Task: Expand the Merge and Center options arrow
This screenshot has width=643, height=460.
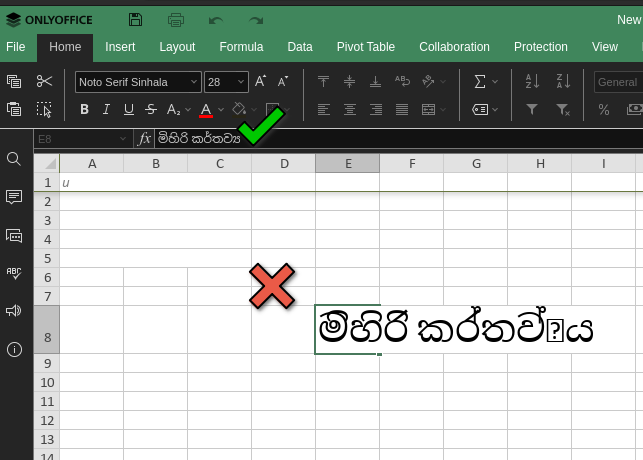Action: (x=443, y=109)
